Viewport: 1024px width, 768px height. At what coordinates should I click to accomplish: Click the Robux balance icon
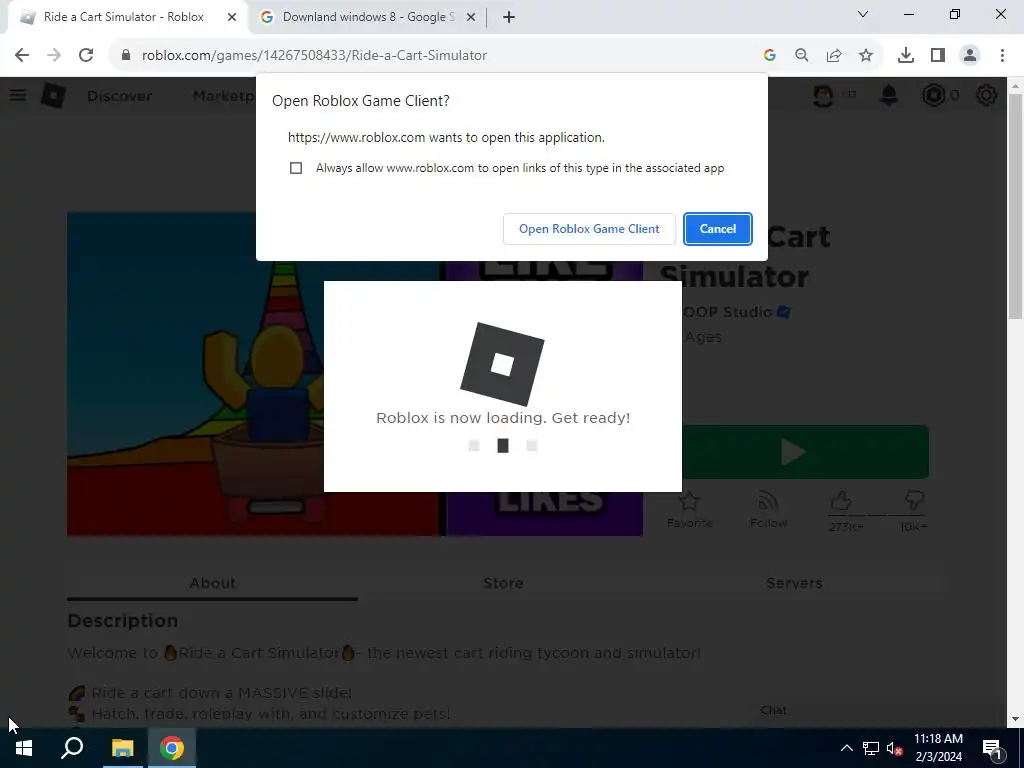tap(934, 95)
